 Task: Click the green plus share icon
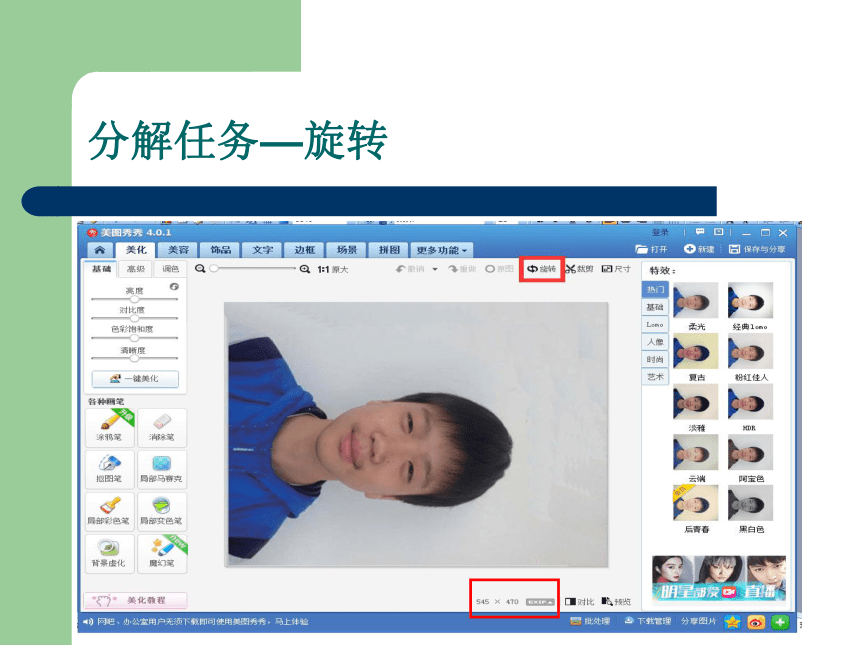[x=780, y=622]
